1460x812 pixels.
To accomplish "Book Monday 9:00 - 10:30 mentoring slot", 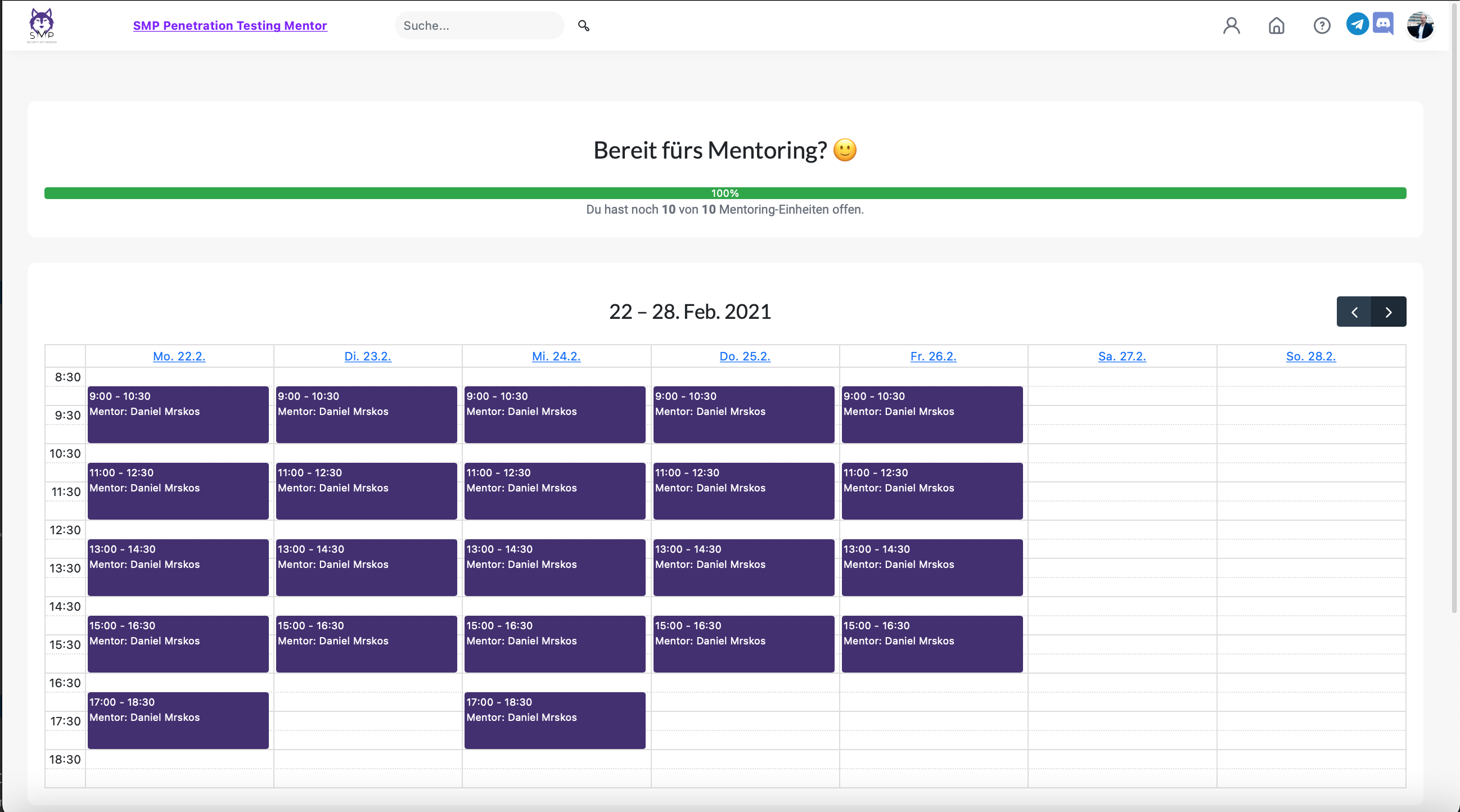I will (x=178, y=415).
